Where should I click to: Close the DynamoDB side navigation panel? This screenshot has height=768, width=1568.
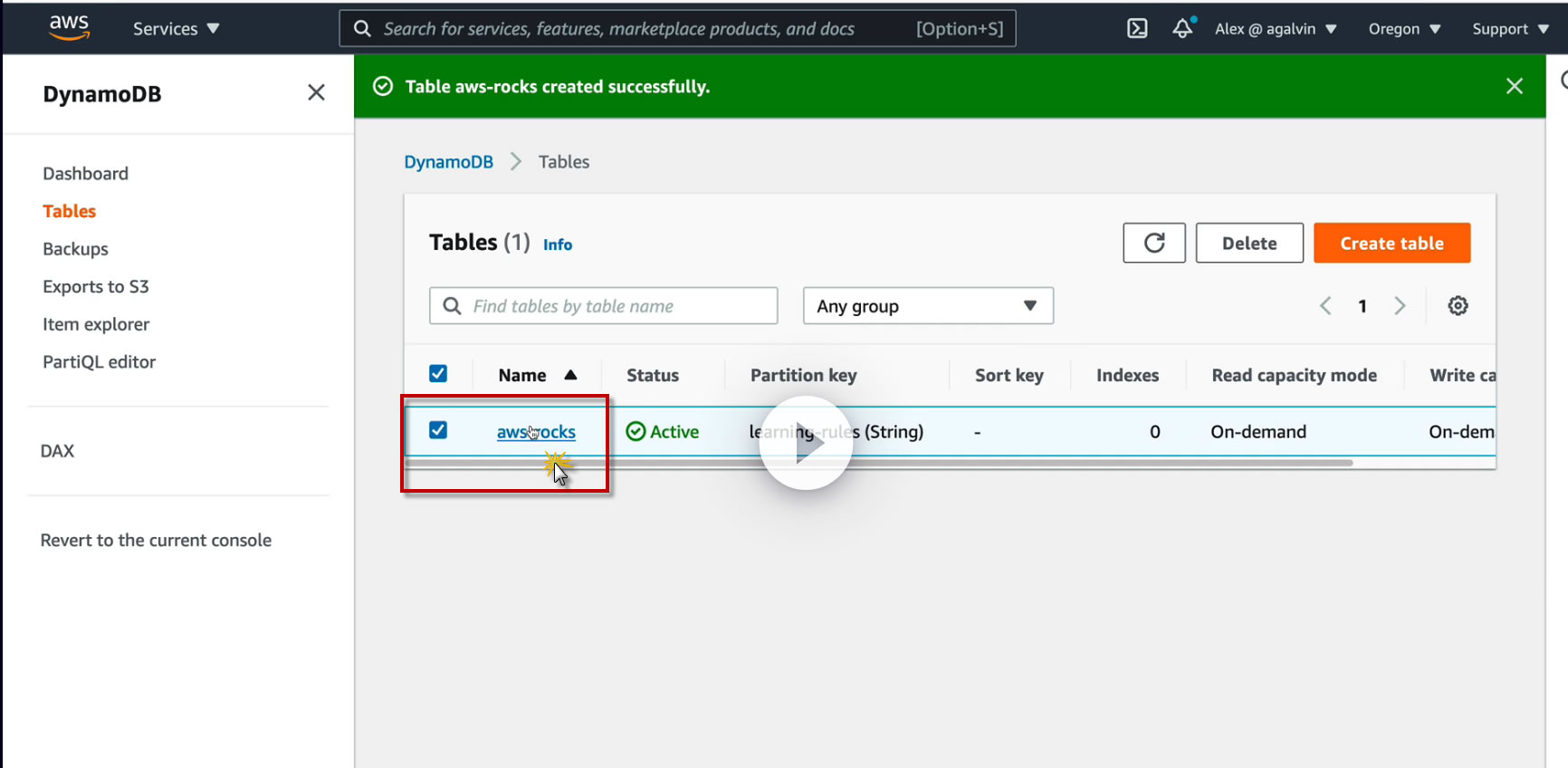316,92
